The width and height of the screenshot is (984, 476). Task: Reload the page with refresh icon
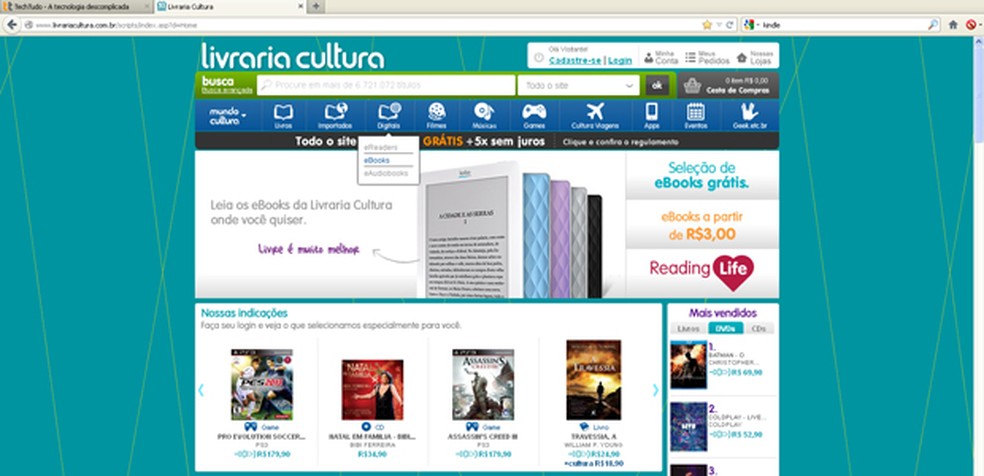pyautogui.click(x=730, y=25)
